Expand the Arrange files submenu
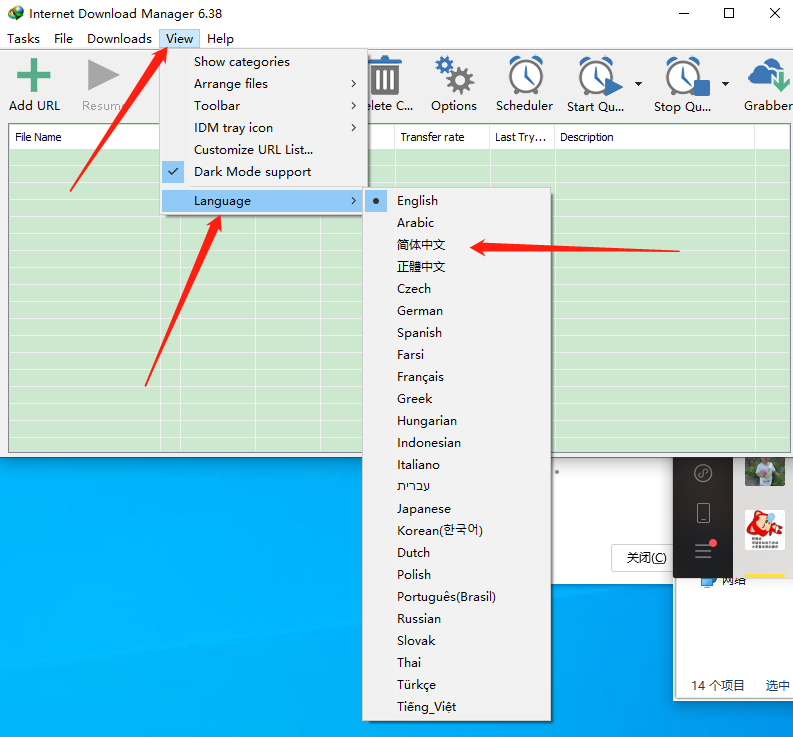The height and width of the screenshot is (737, 793). (x=263, y=83)
